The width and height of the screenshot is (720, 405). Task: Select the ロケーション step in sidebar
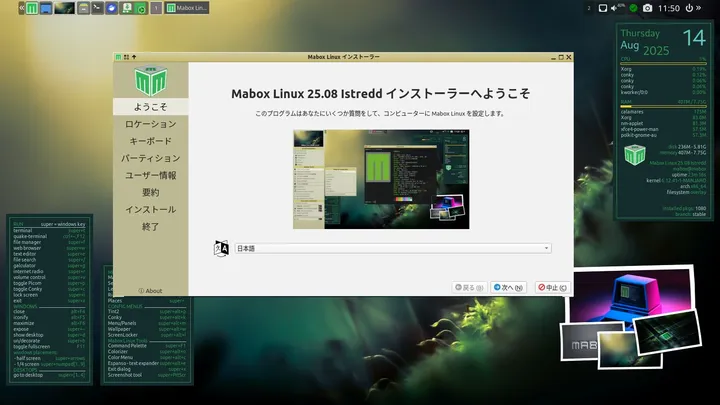click(150, 124)
